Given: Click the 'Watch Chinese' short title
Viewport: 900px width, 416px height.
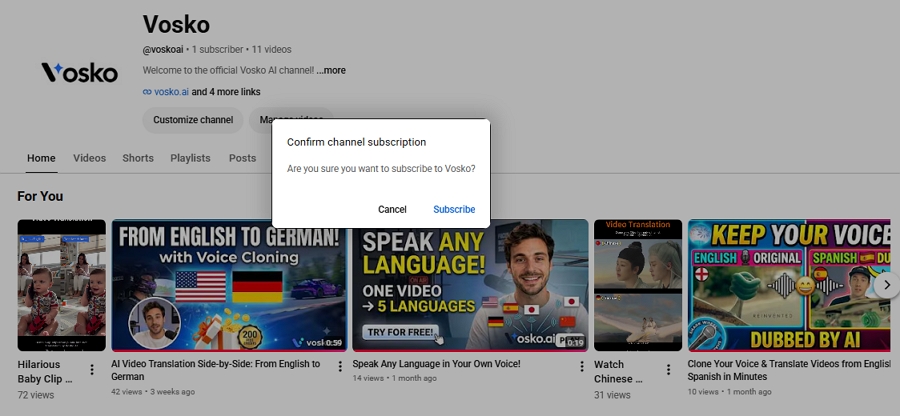Looking at the screenshot, I should (x=618, y=372).
